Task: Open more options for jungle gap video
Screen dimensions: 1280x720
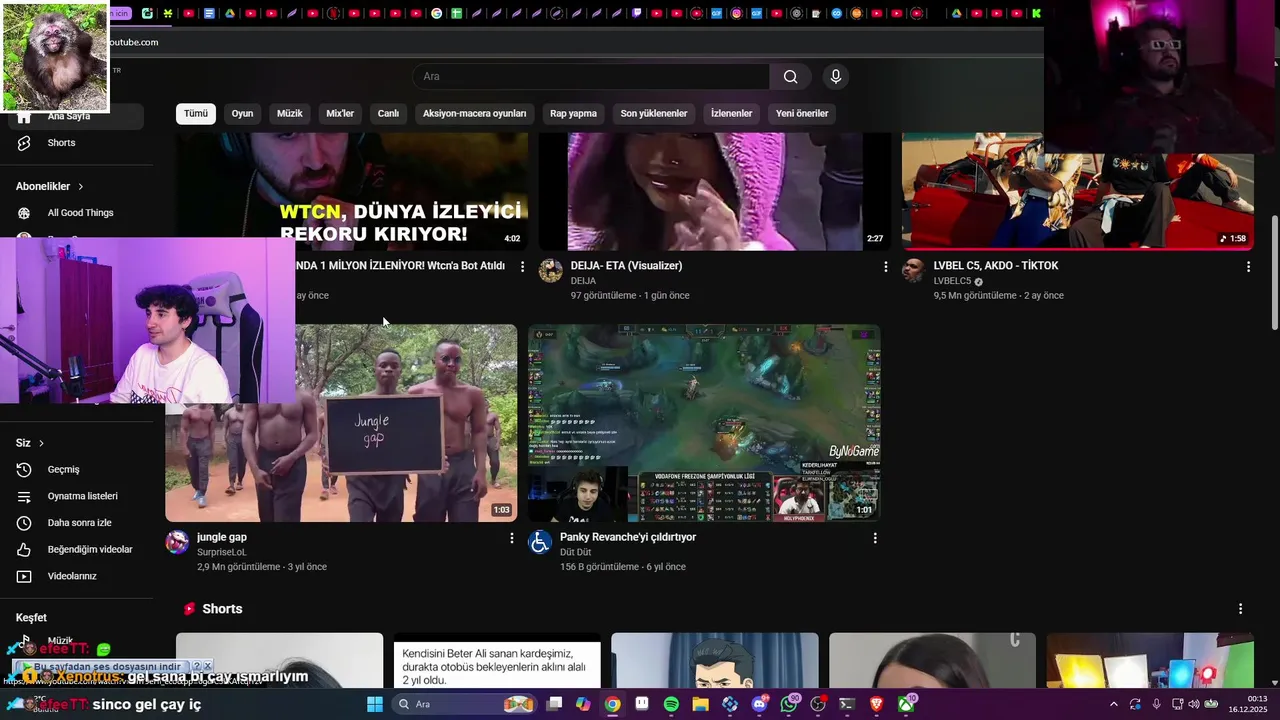Action: coord(512,538)
